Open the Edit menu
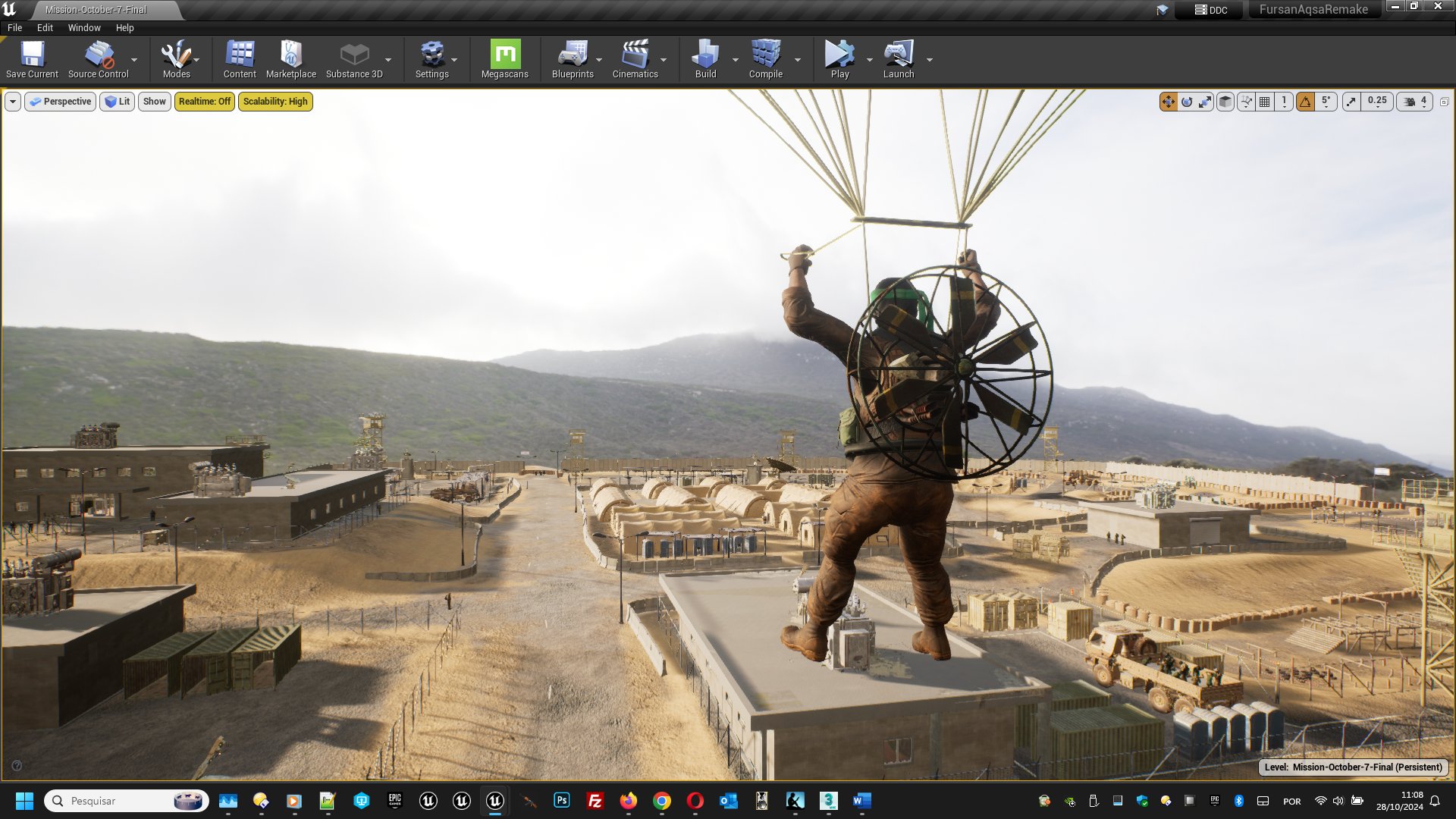1456x819 pixels. (45, 27)
